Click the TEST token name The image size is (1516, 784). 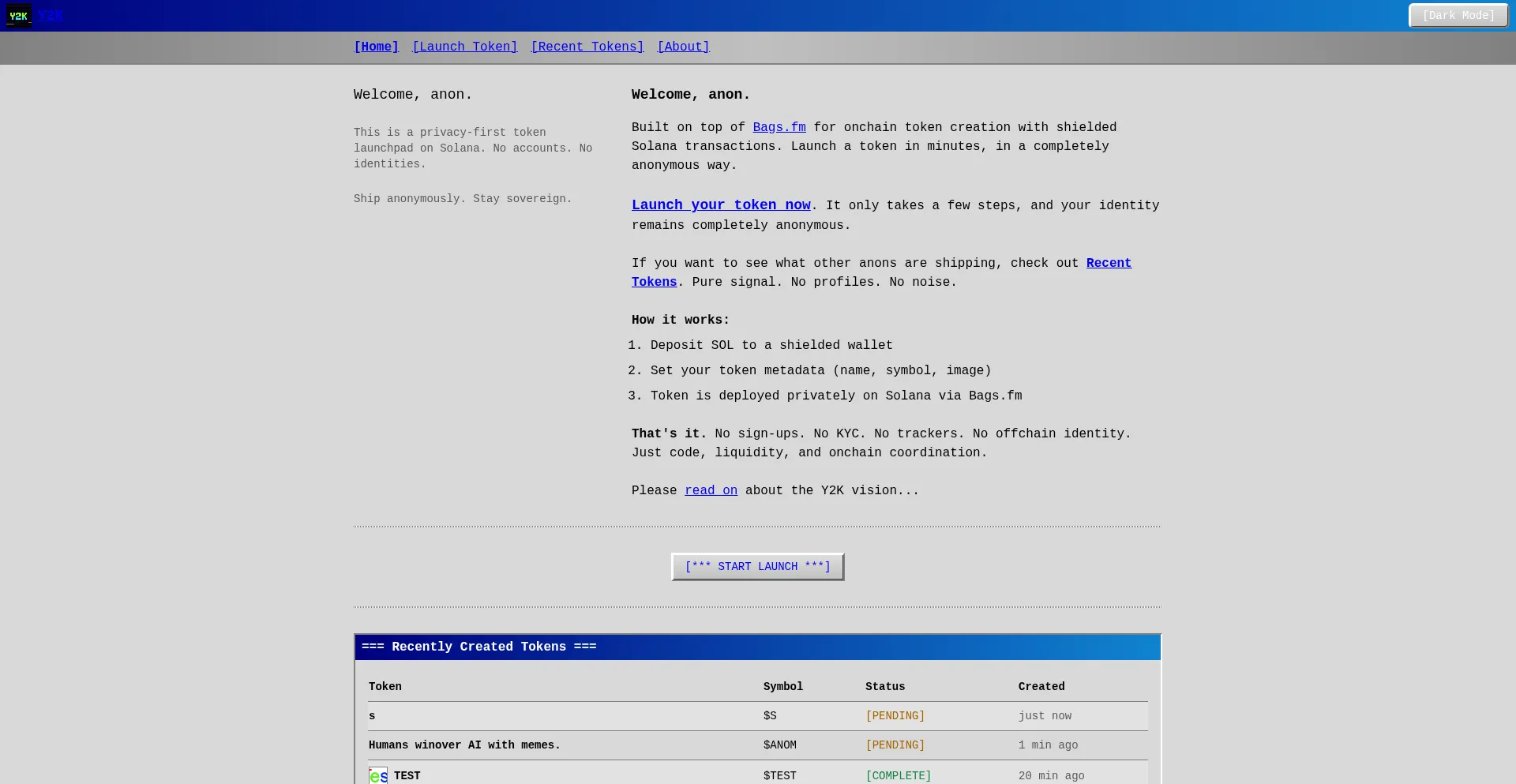pyautogui.click(x=407, y=776)
